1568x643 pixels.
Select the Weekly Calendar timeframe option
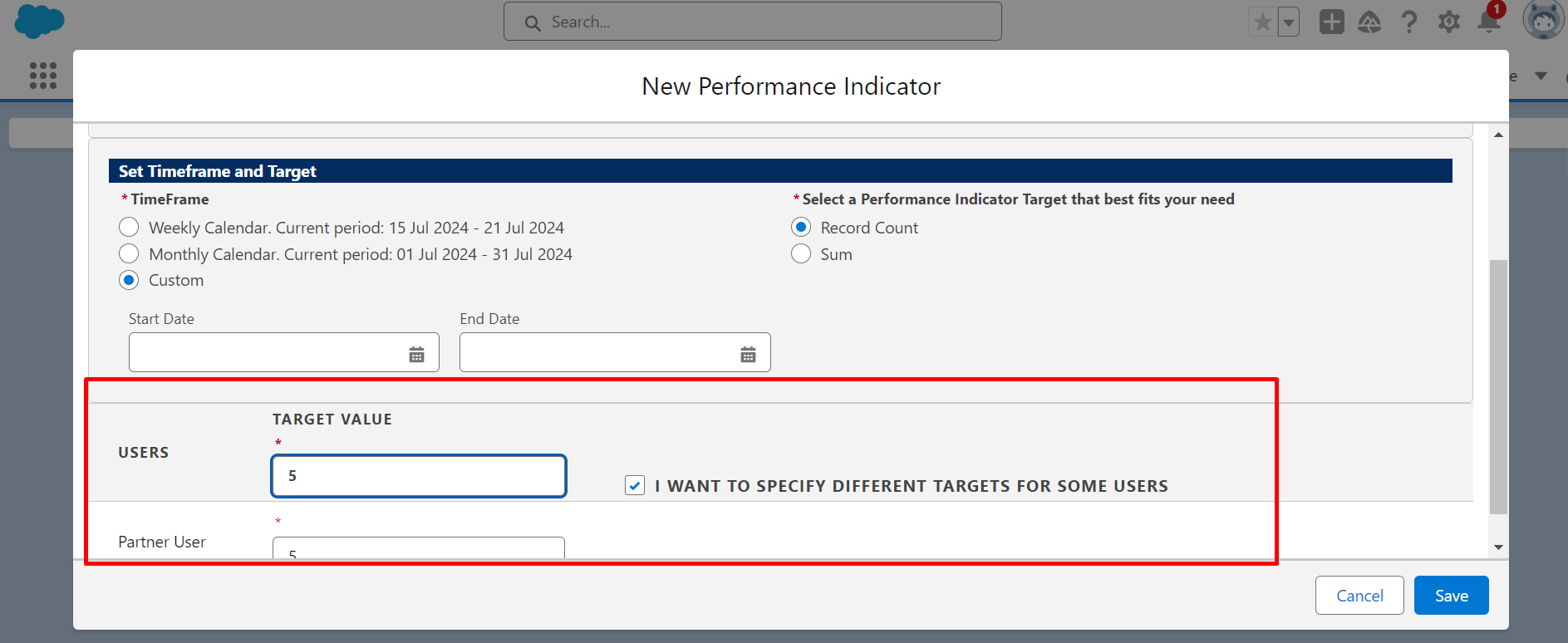click(x=129, y=228)
